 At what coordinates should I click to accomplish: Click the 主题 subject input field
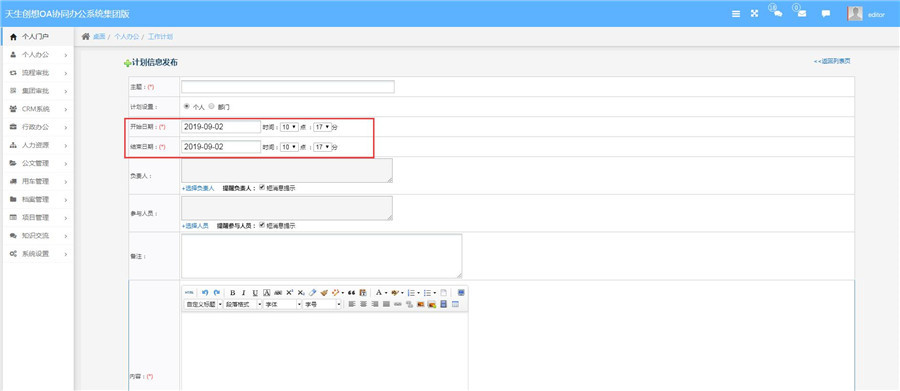tap(288, 87)
